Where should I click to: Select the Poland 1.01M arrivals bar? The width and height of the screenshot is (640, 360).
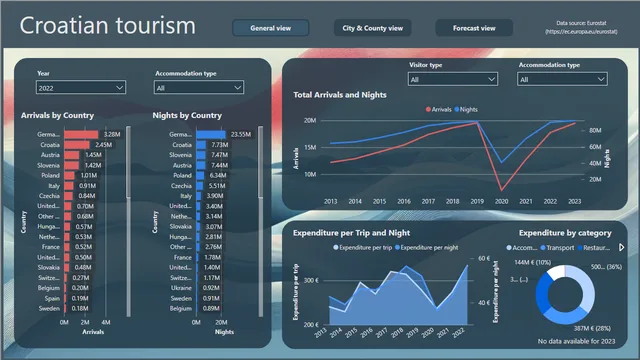pyautogui.click(x=69, y=176)
